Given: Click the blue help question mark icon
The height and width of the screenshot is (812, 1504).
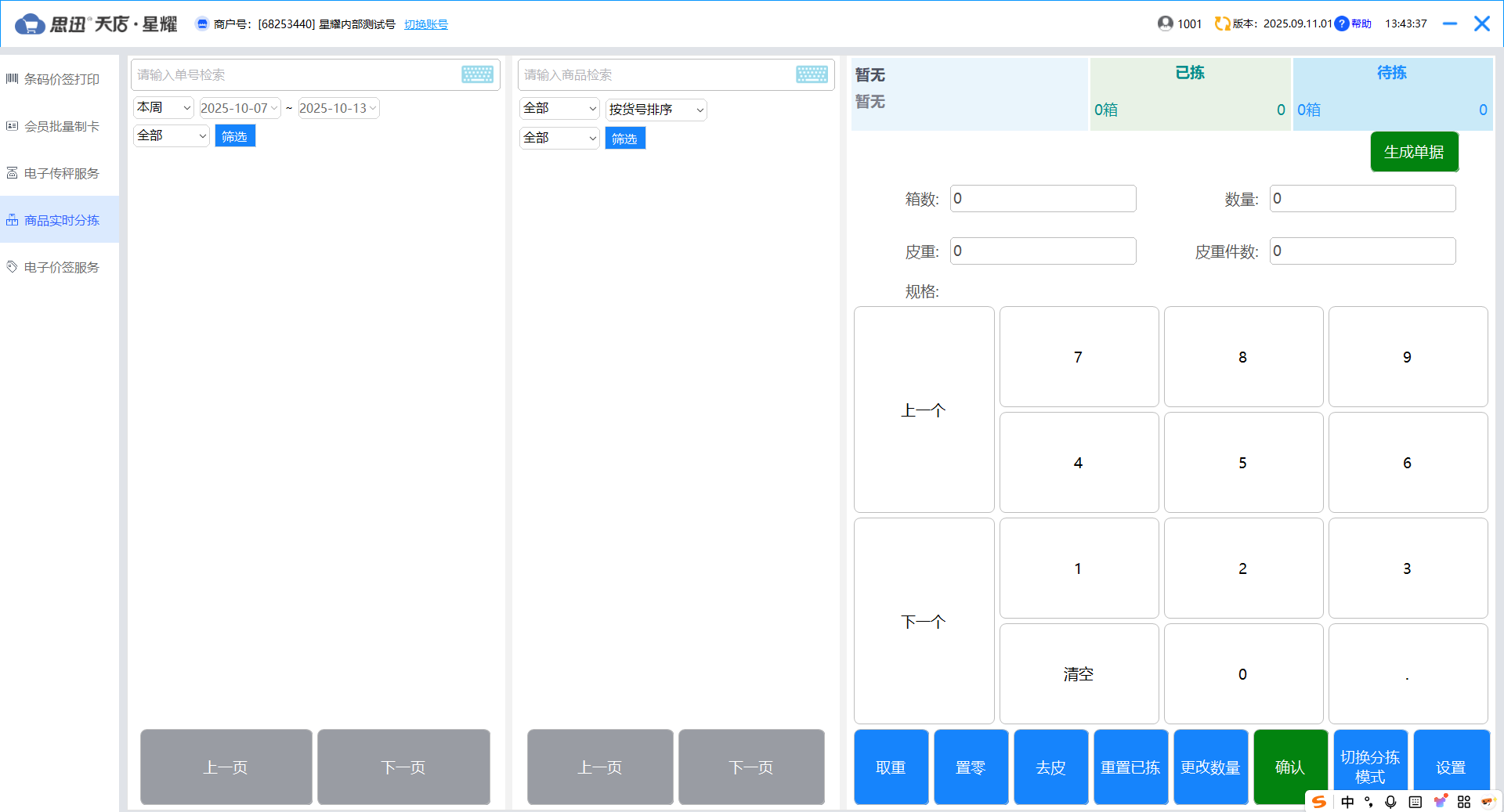Looking at the screenshot, I should 1342,23.
